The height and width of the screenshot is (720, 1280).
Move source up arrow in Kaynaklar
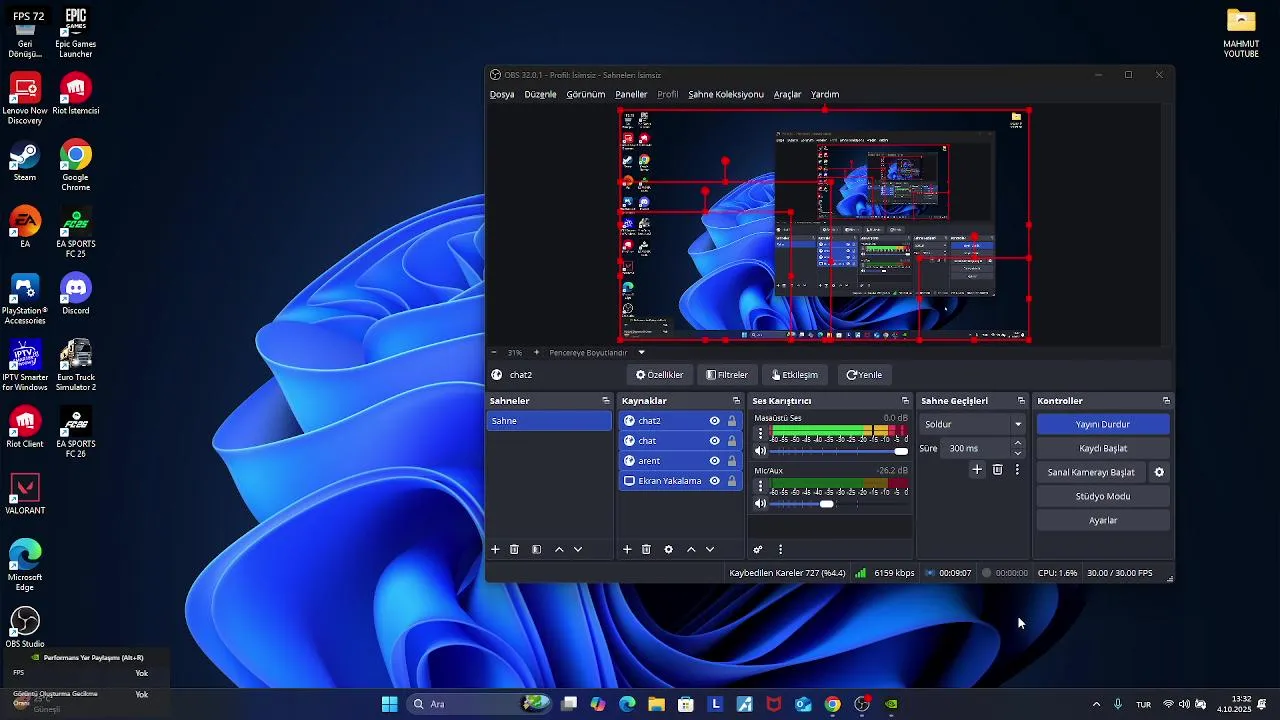691,549
